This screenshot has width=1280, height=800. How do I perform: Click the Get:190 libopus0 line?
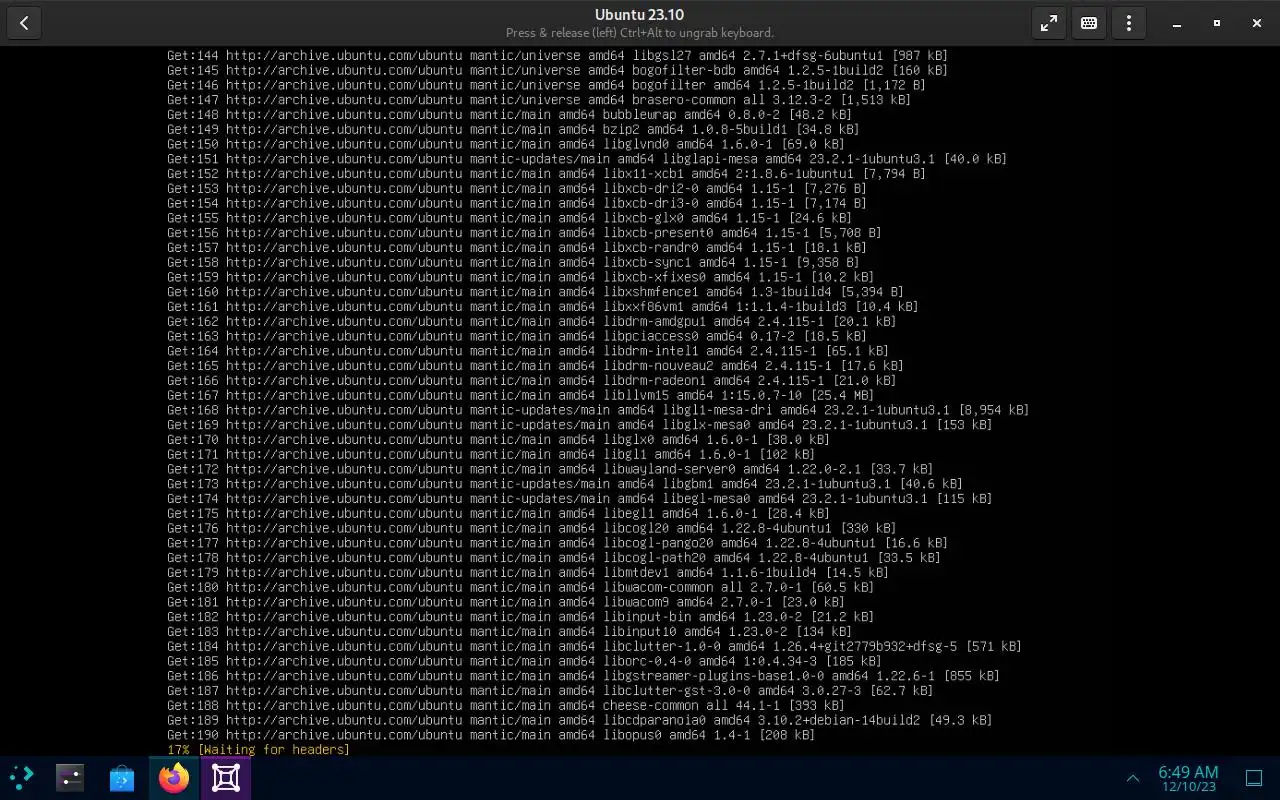click(x=491, y=735)
